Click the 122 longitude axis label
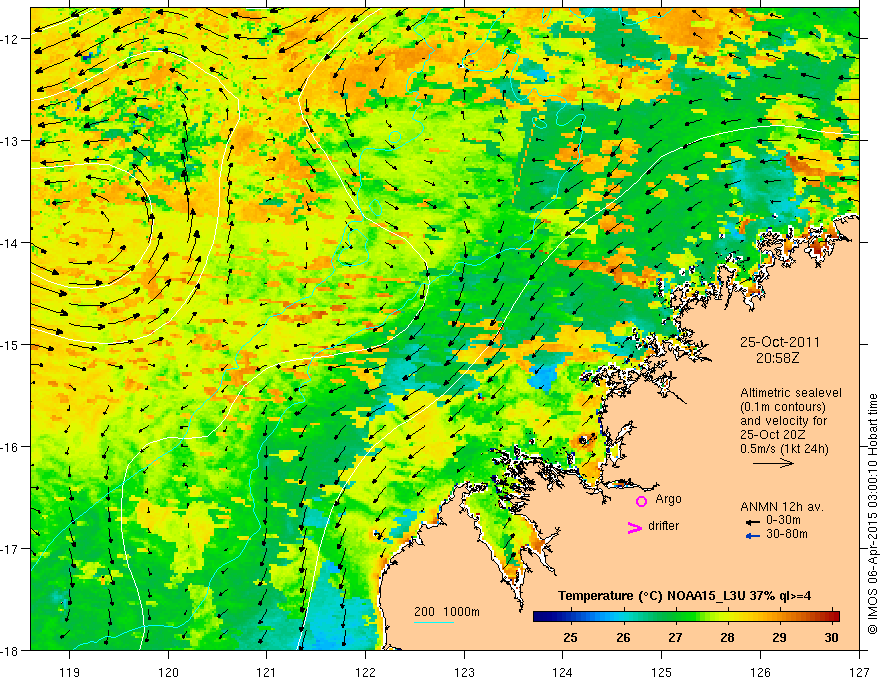880x680 pixels. (x=365, y=673)
